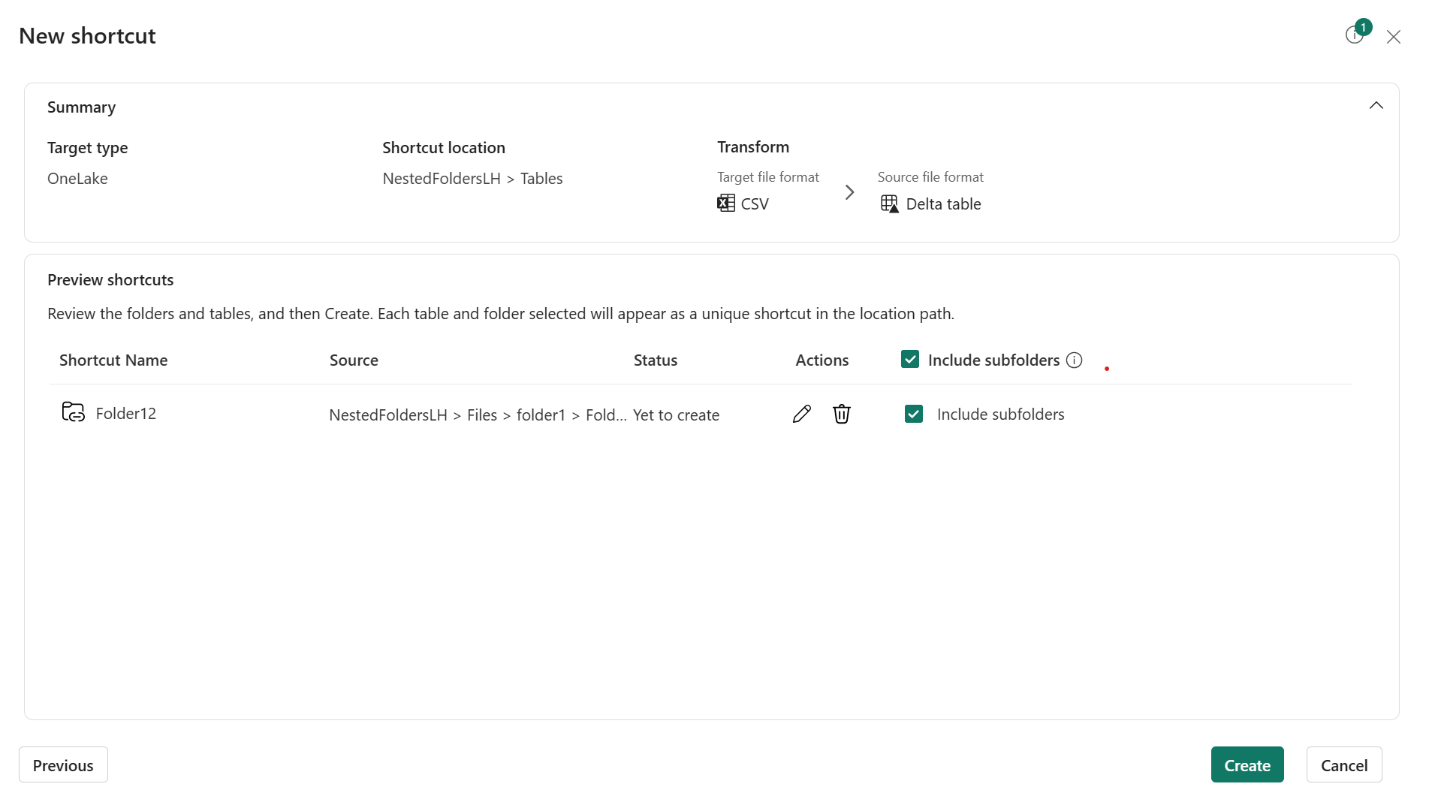Click the Create button

[1247, 764]
